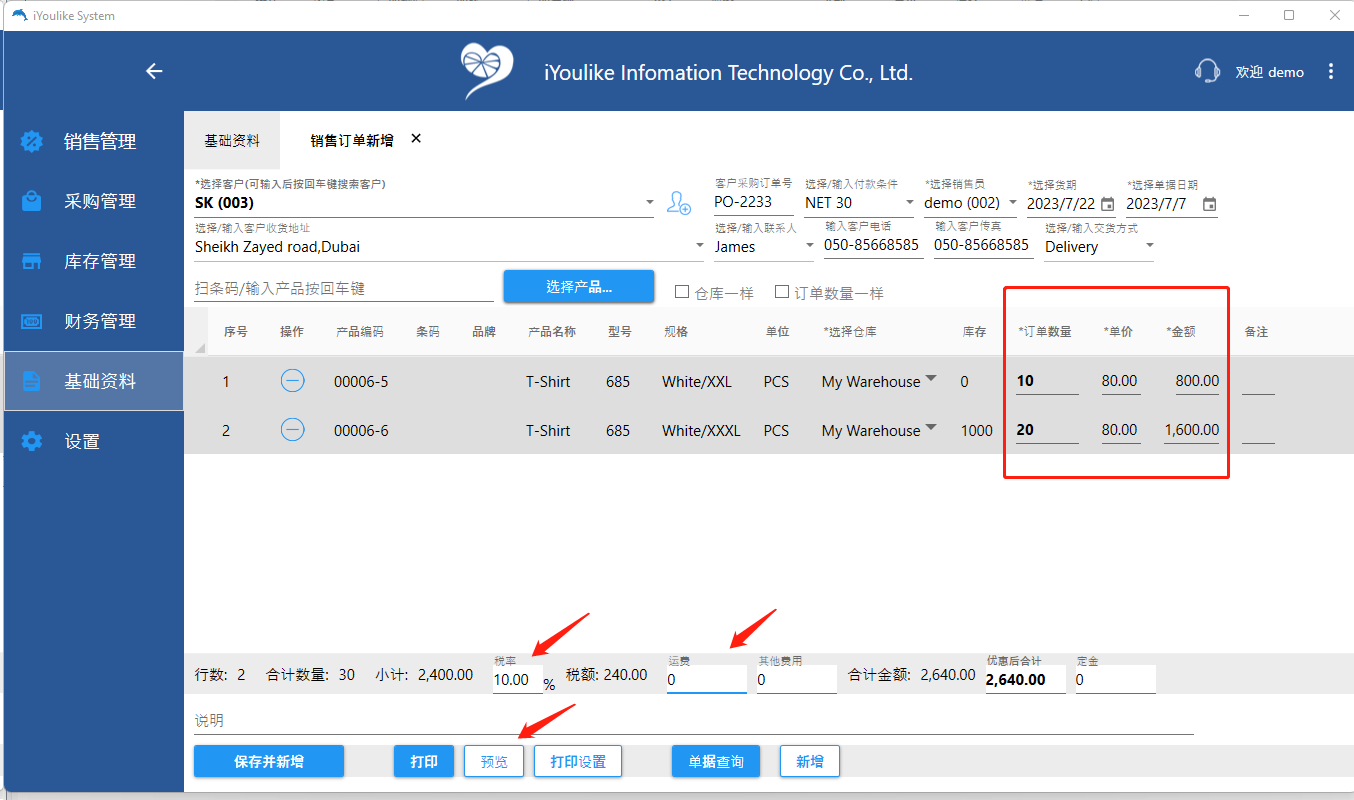Toggle 仓库一样 checkbox

tap(682, 292)
